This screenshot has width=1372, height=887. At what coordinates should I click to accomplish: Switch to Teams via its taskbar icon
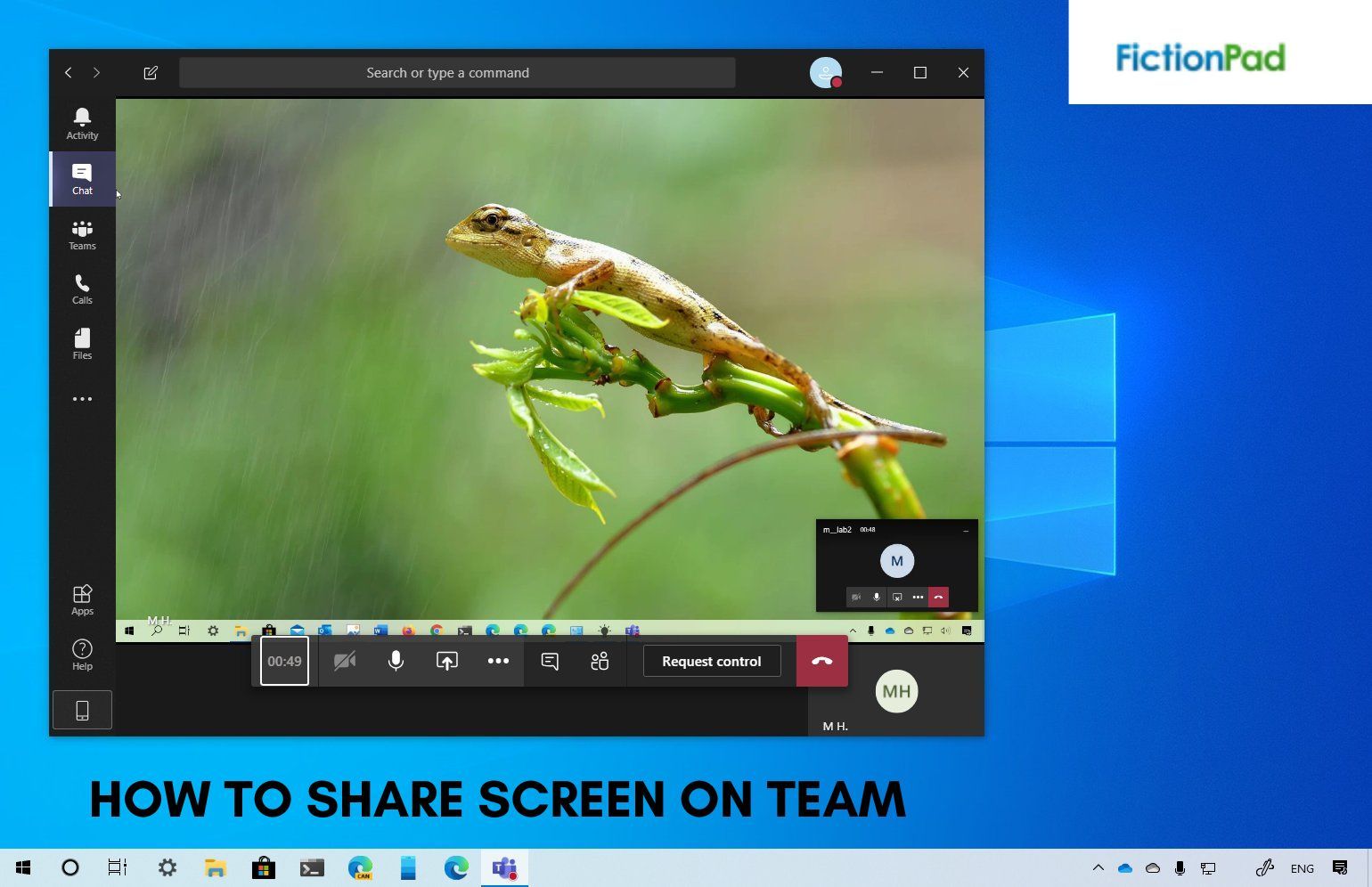pos(504,867)
